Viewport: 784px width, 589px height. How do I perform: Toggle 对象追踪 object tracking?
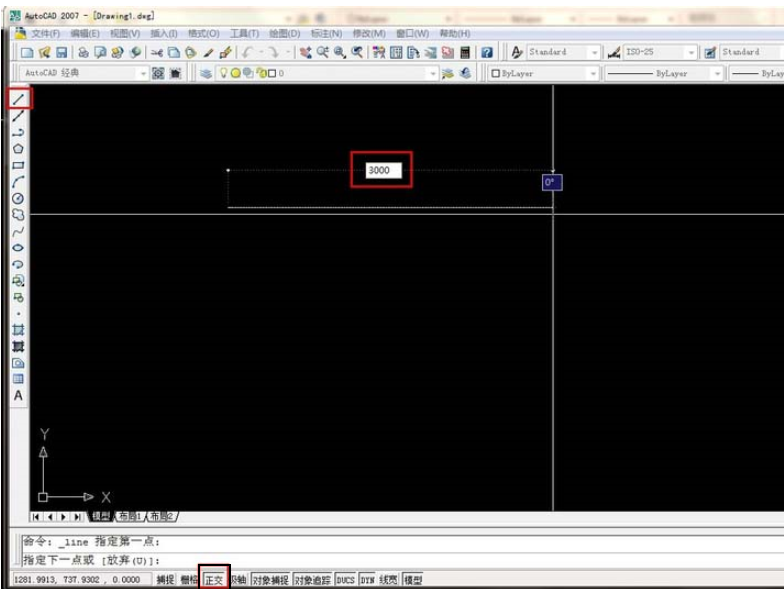pyautogui.click(x=312, y=580)
